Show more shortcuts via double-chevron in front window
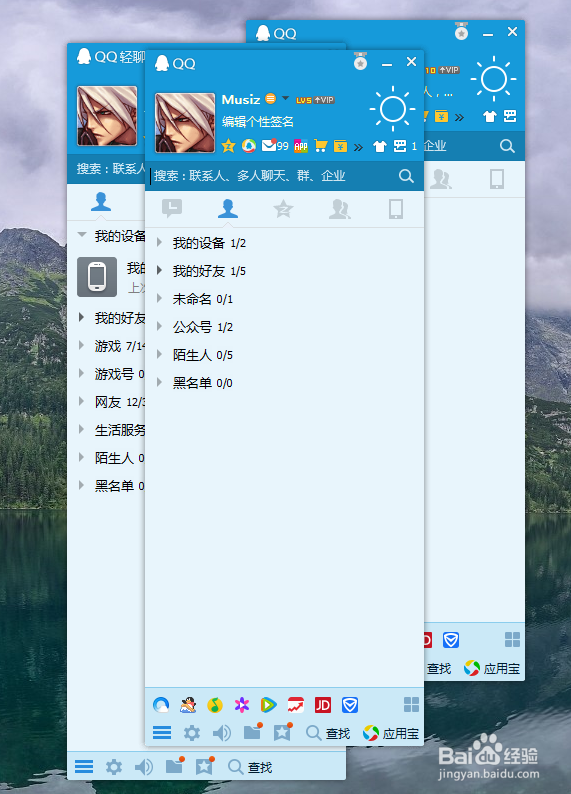This screenshot has width=571, height=794. pyautogui.click(x=358, y=147)
